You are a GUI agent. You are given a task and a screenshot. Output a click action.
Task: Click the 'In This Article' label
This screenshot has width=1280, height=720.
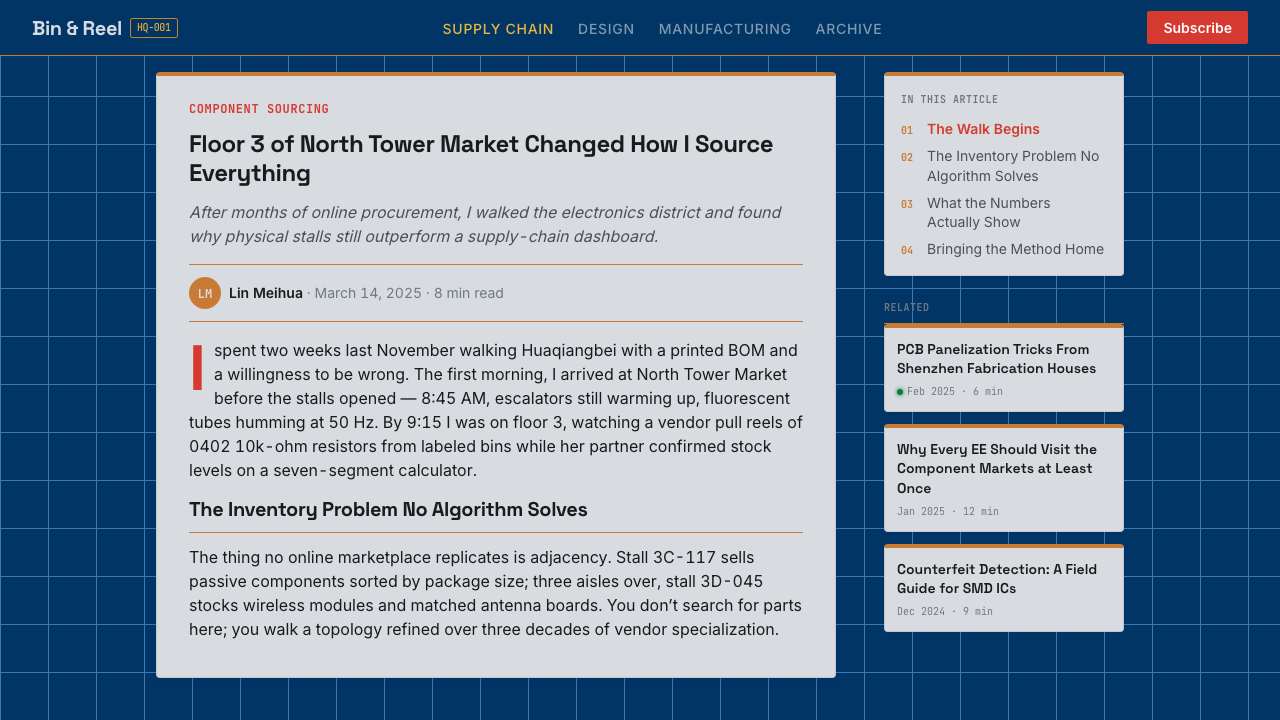[x=950, y=100]
